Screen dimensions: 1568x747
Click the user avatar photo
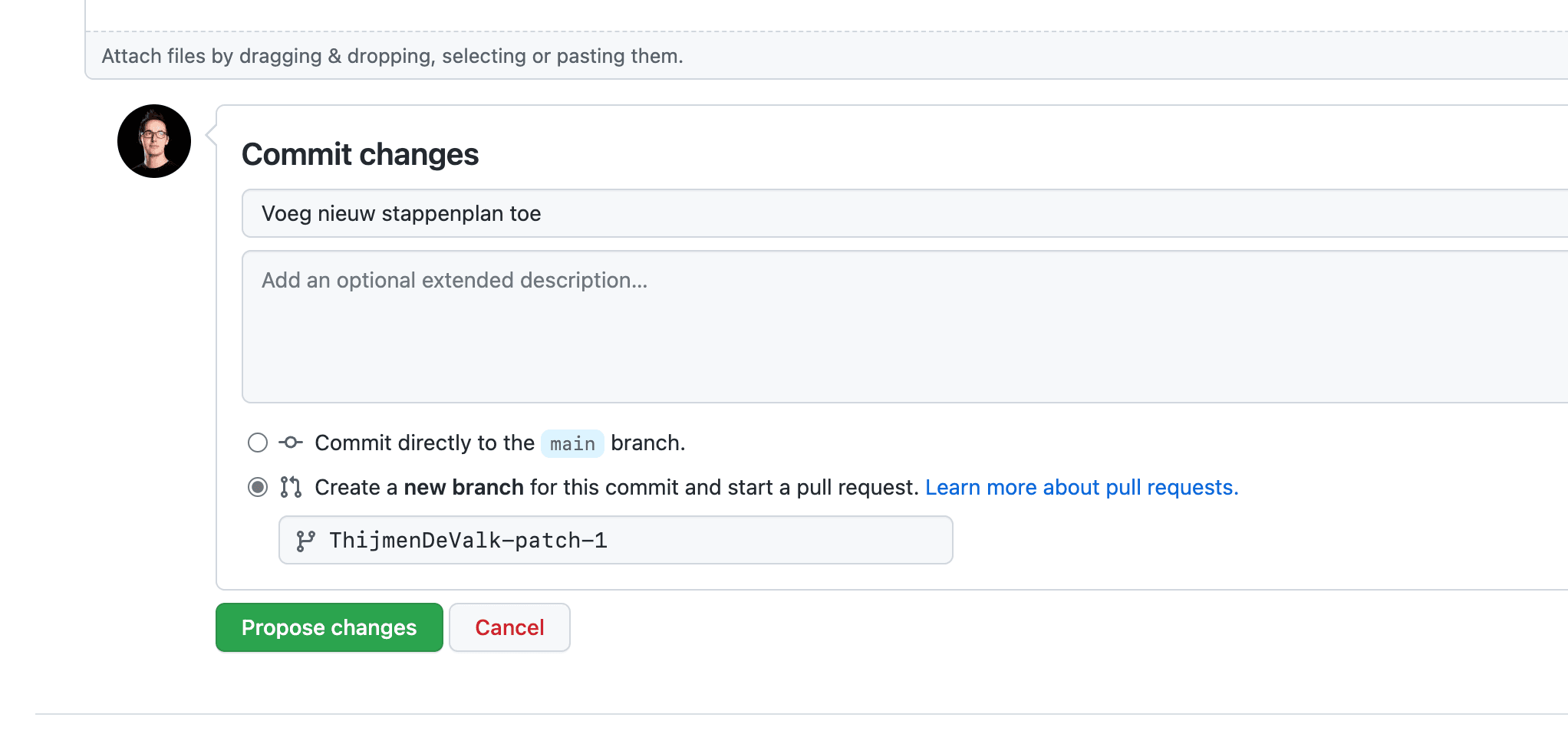pos(154,141)
